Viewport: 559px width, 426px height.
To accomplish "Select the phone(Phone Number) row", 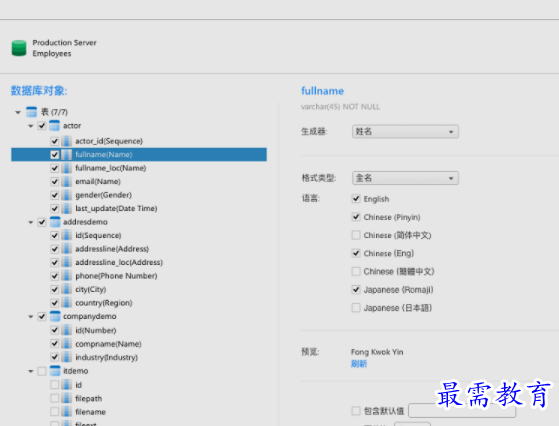I will coord(139,276).
